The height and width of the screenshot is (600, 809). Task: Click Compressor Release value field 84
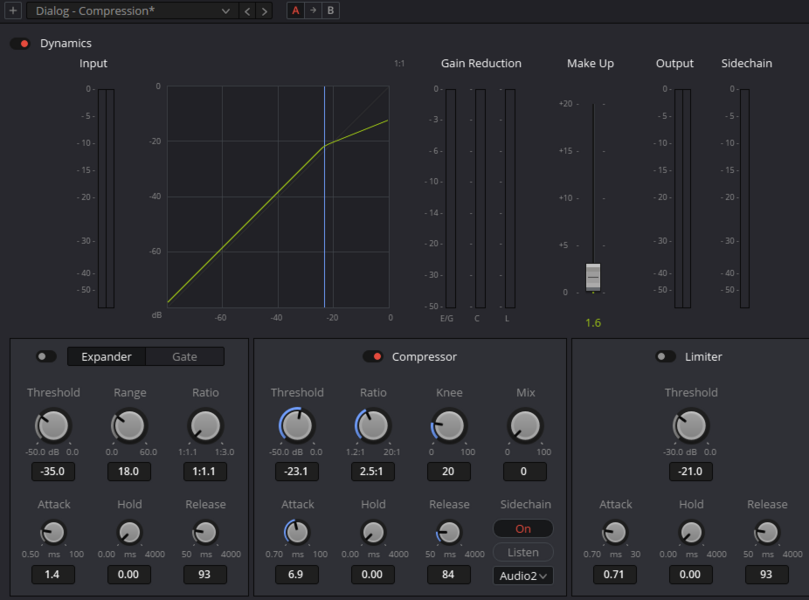(449, 574)
